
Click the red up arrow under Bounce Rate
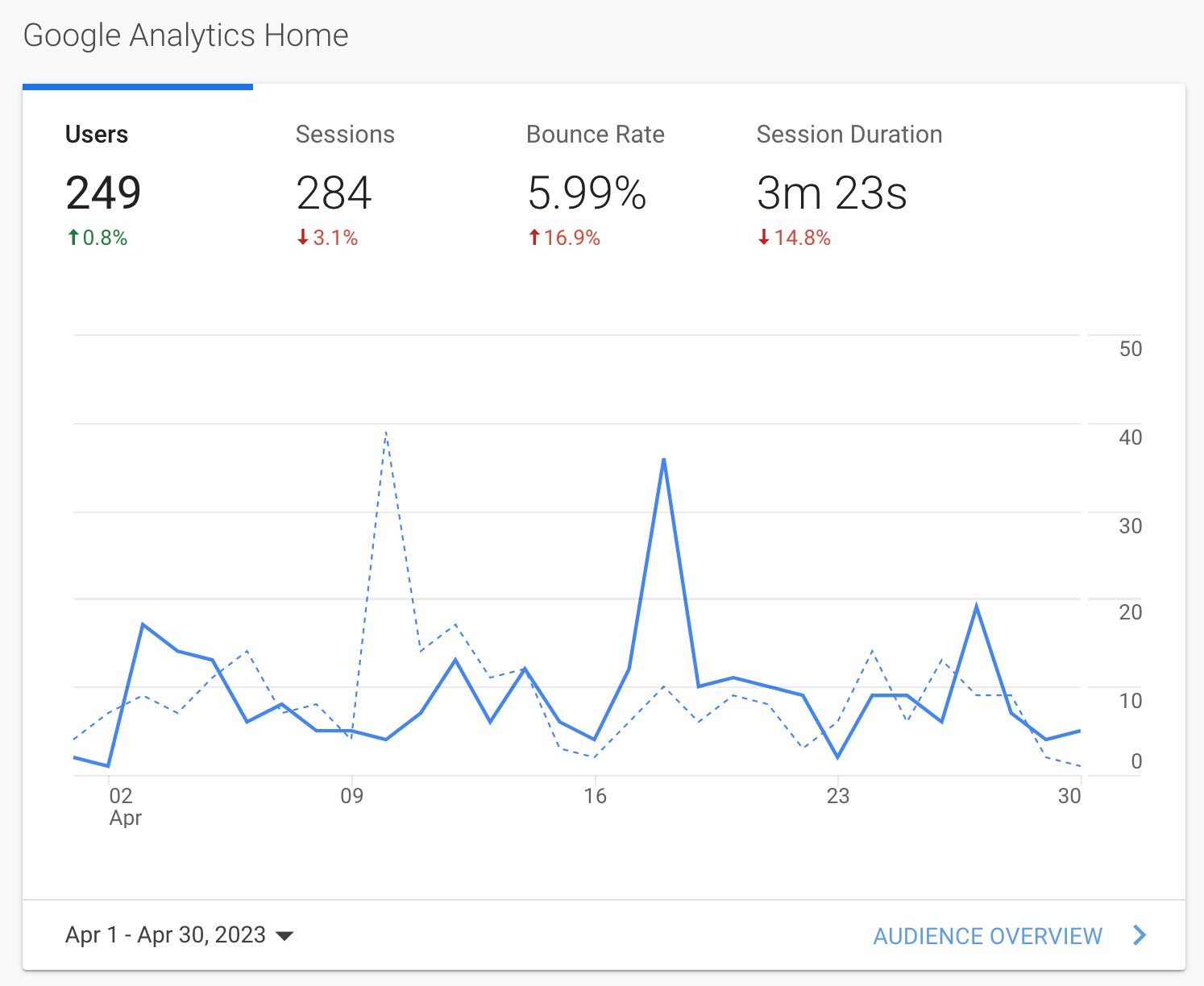pyautogui.click(x=533, y=238)
